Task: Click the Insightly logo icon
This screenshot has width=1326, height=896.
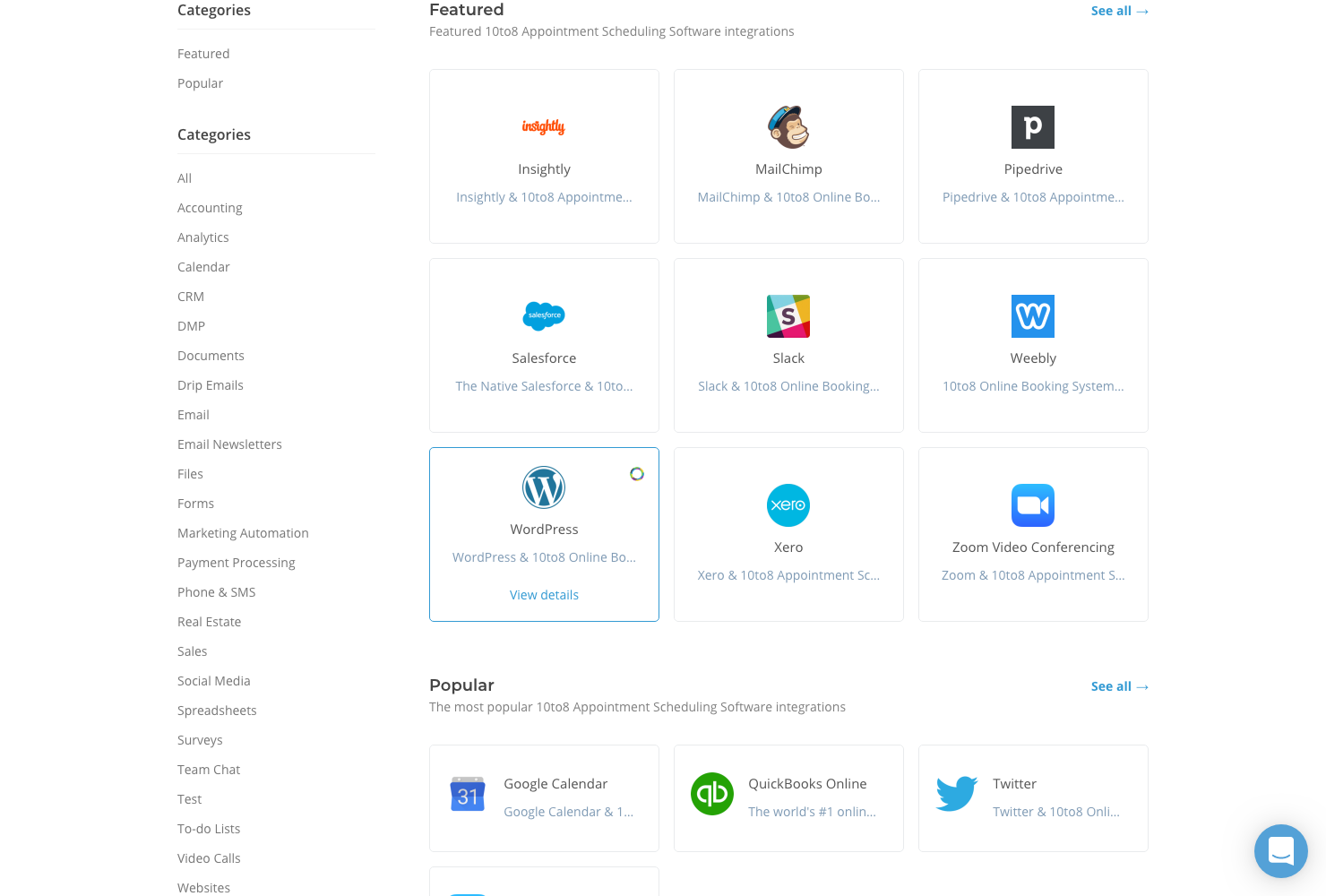Action: point(544,127)
